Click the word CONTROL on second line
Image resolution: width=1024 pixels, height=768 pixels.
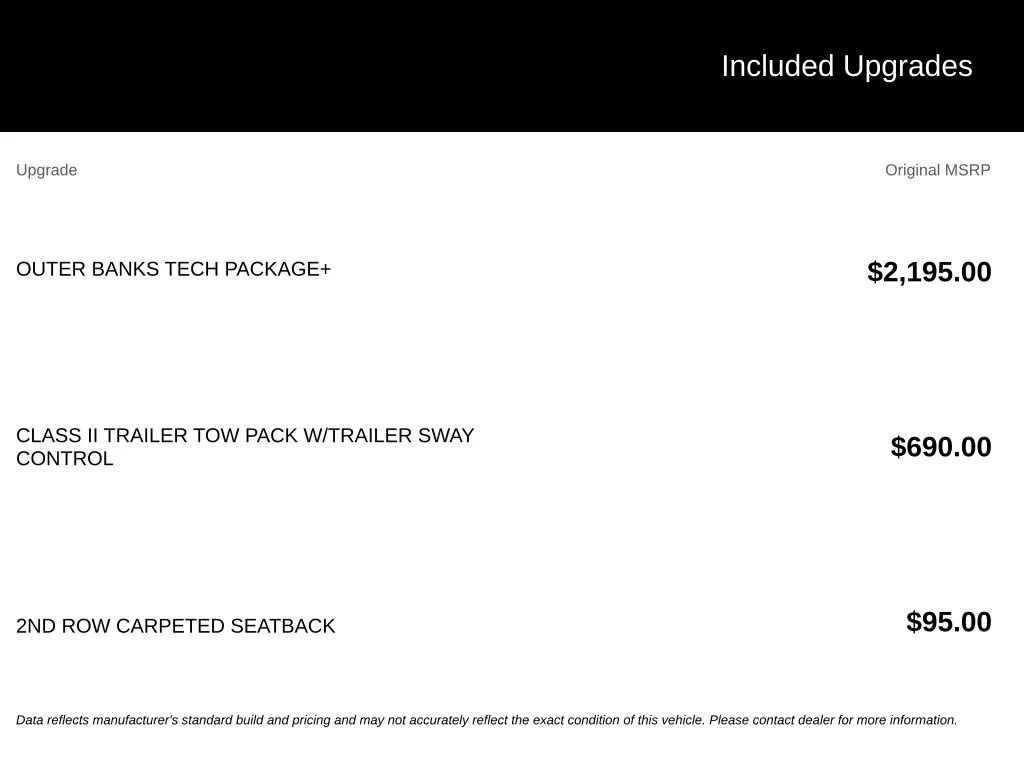[65, 458]
